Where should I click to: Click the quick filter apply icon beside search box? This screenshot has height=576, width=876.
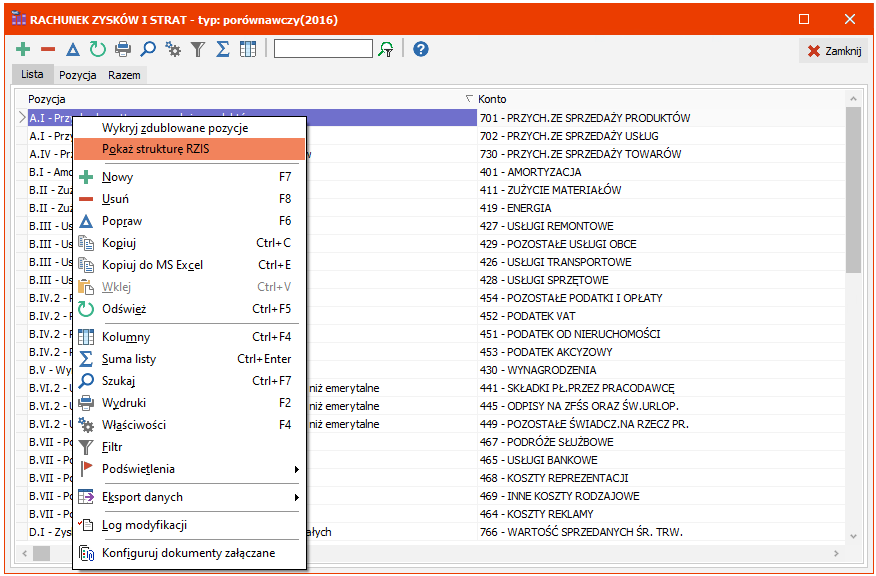[x=385, y=49]
